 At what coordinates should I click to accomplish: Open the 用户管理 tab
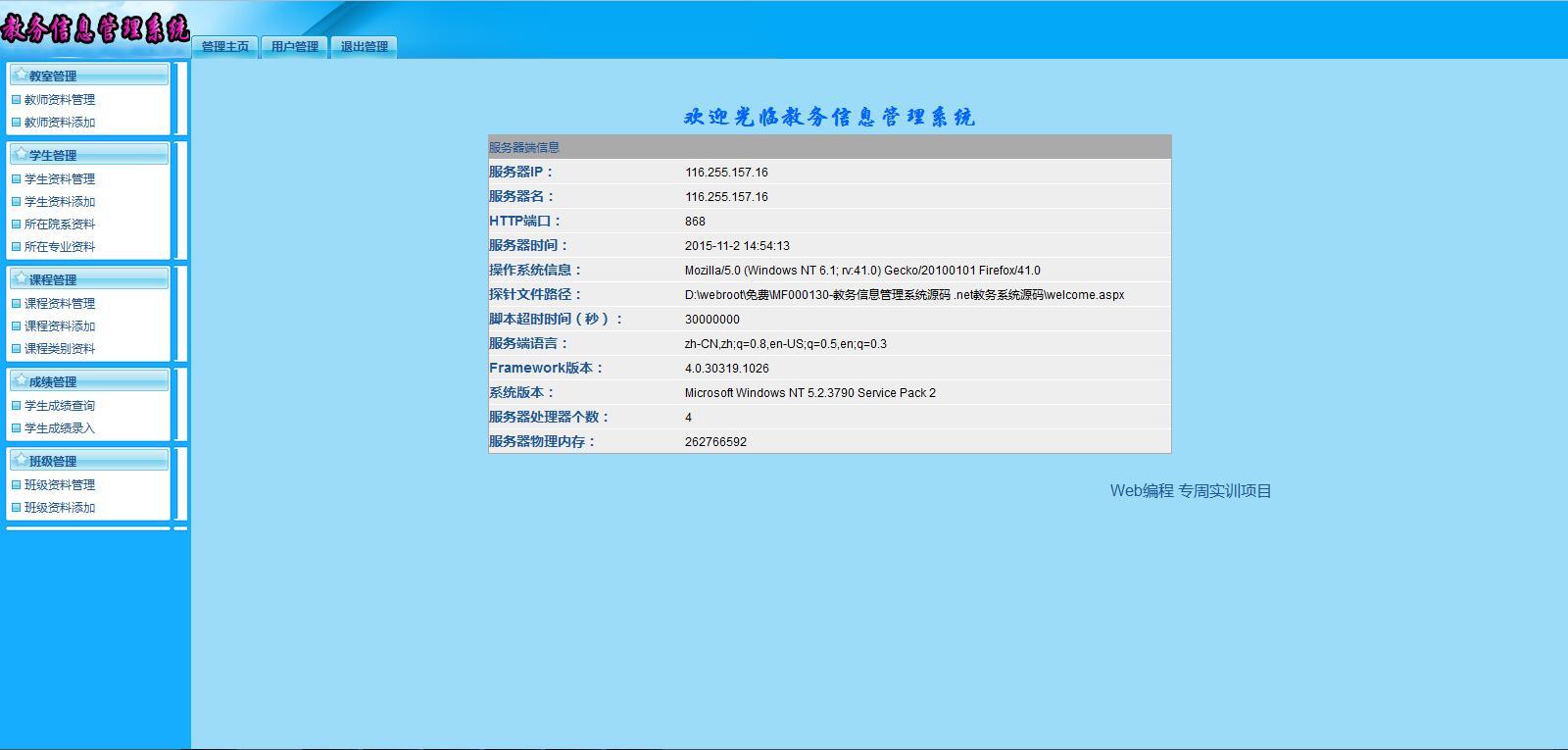pyautogui.click(x=295, y=47)
